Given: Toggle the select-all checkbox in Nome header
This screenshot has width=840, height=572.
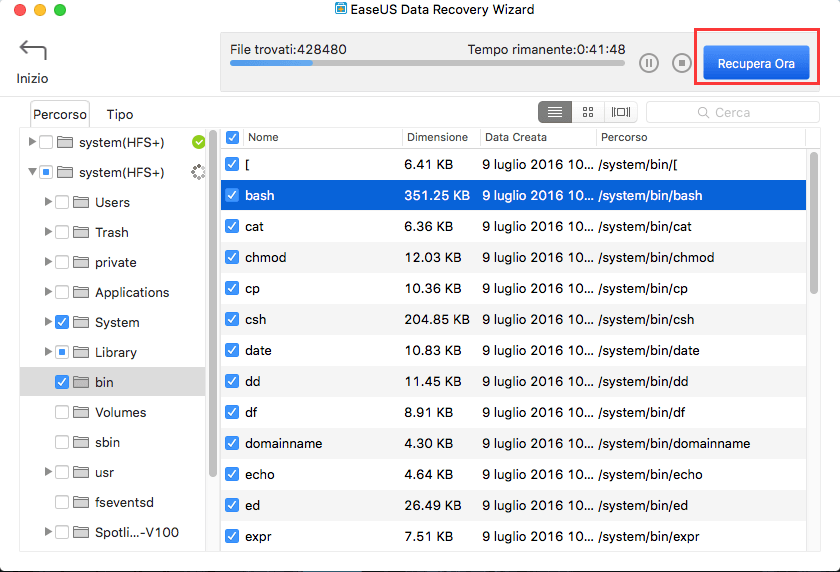Looking at the screenshot, I should click(x=232, y=137).
